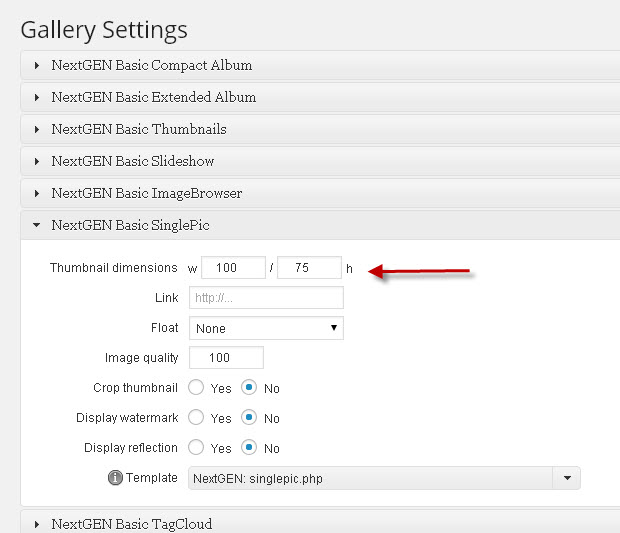The image size is (620, 533).
Task: Click the Image quality input field
Action: [x=227, y=357]
